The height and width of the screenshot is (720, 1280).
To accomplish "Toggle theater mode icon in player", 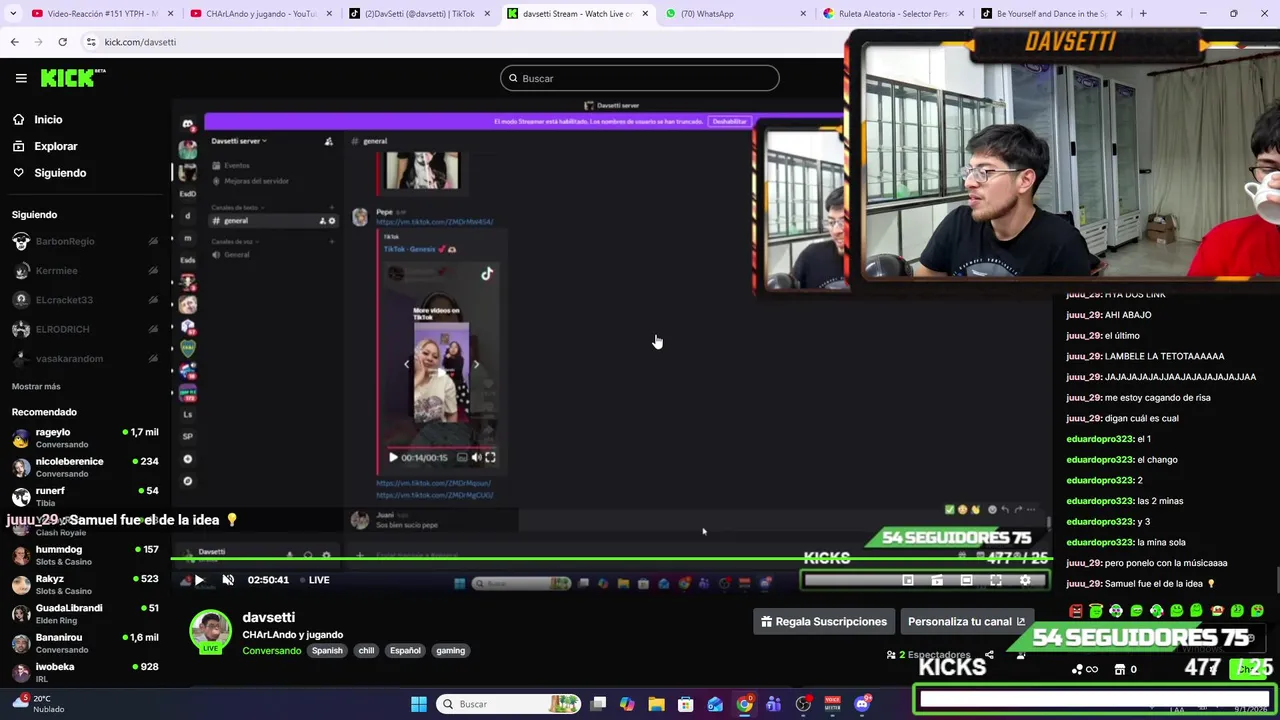I will (x=966, y=580).
